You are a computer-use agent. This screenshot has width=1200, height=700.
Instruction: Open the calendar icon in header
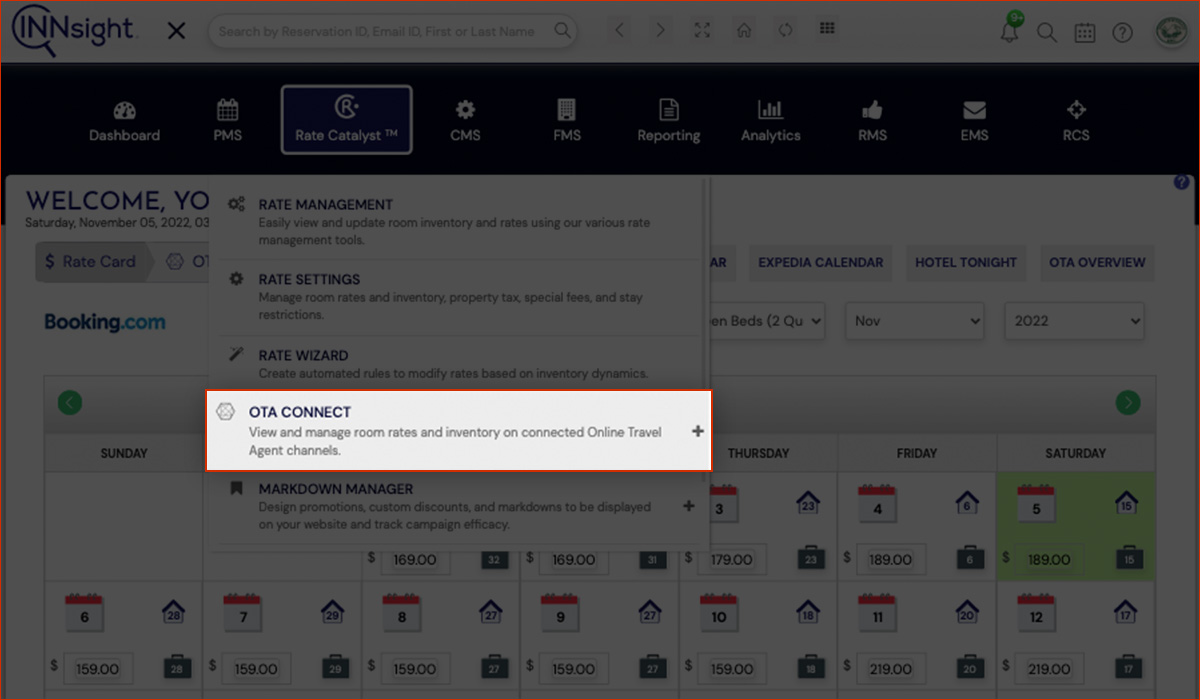(1084, 32)
